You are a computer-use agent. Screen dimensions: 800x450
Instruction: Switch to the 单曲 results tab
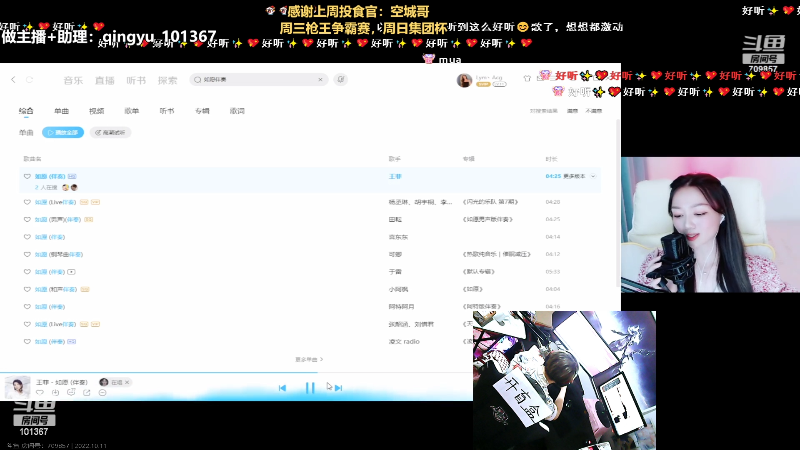point(61,111)
